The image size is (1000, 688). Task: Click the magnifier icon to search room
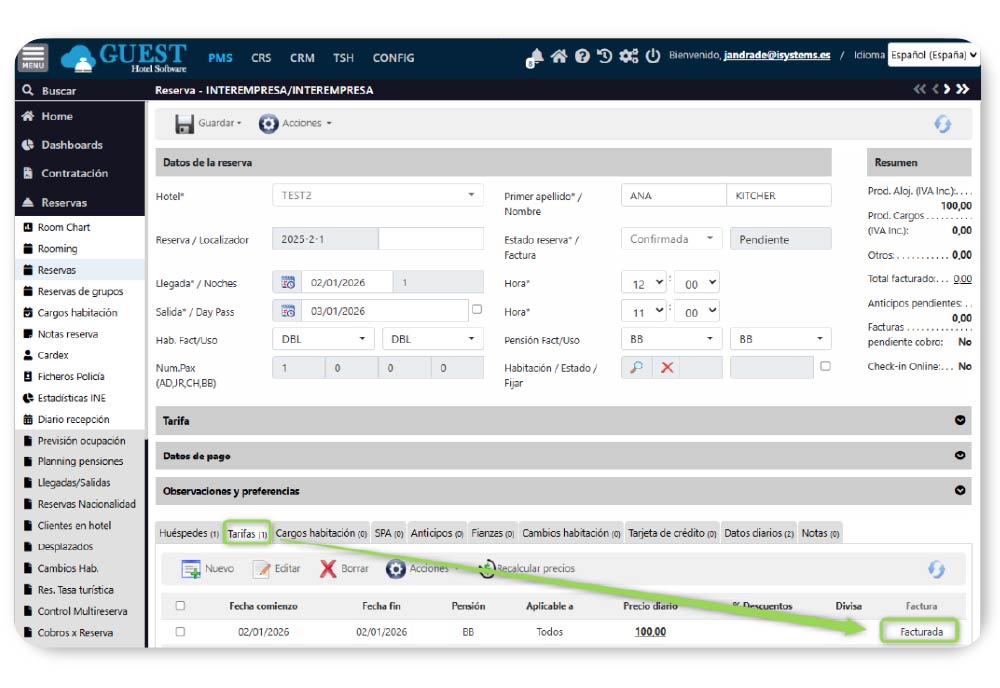tap(636, 367)
